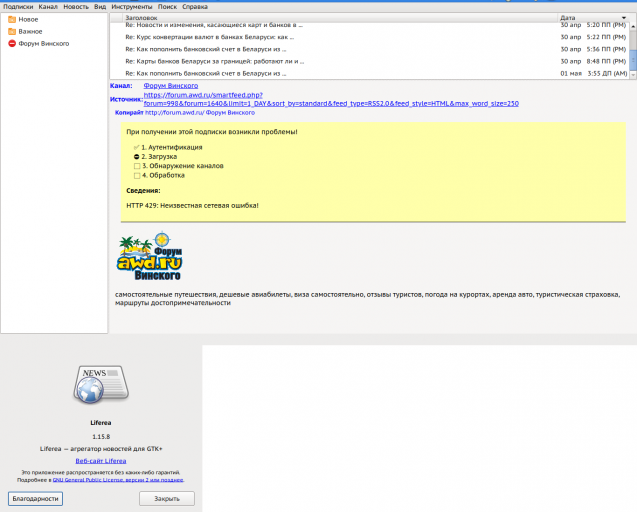This screenshot has width=637, height=512.
Task: Click the awd.ru Форум Винского logo
Action: coord(150,256)
